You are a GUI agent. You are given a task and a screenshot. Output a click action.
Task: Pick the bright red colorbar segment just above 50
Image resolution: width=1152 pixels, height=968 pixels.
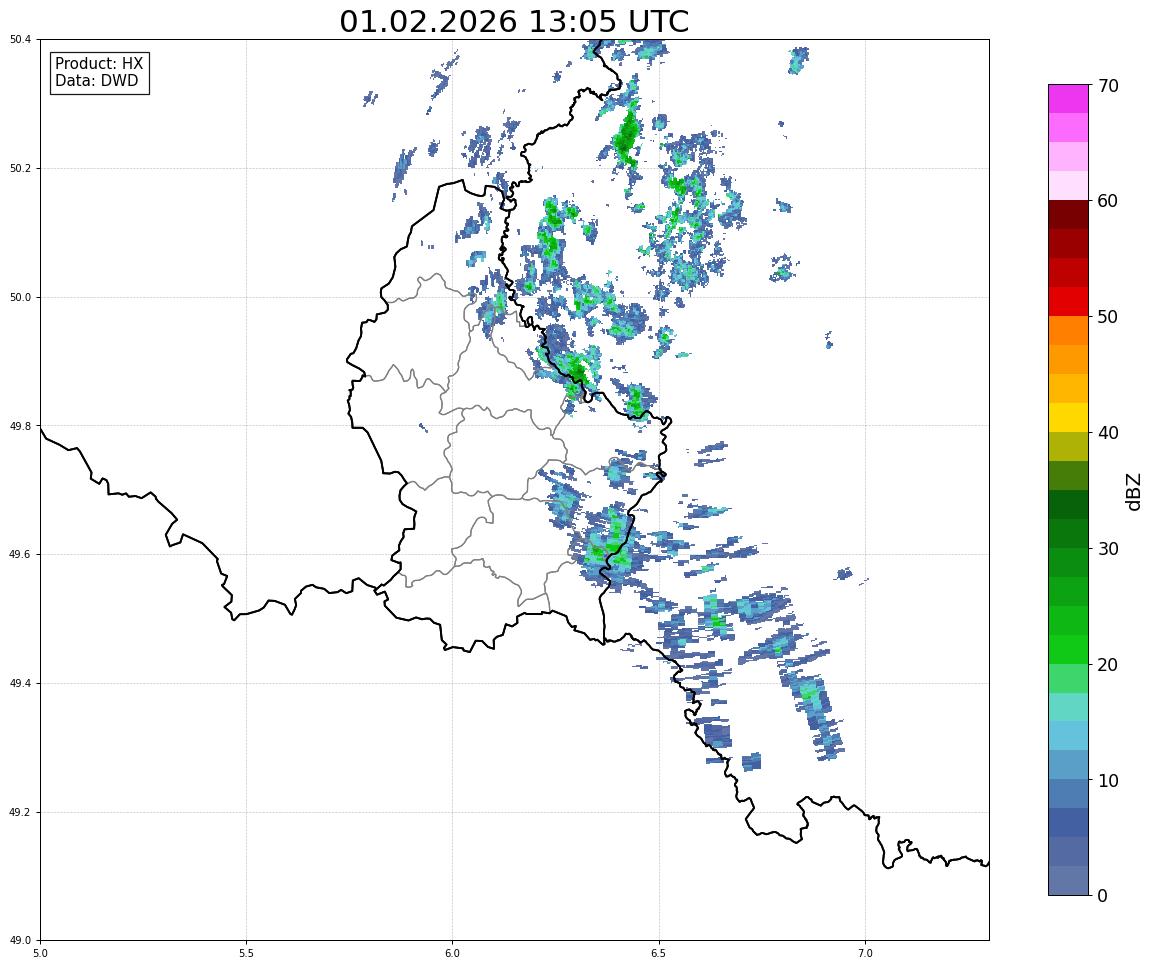[1068, 302]
